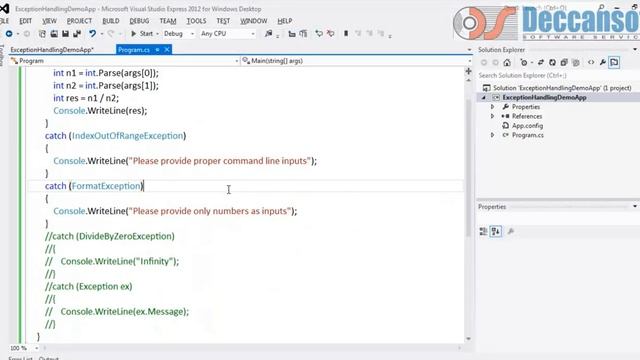Open the VIEW menu
The height and width of the screenshot is (360, 640).
point(49,21)
